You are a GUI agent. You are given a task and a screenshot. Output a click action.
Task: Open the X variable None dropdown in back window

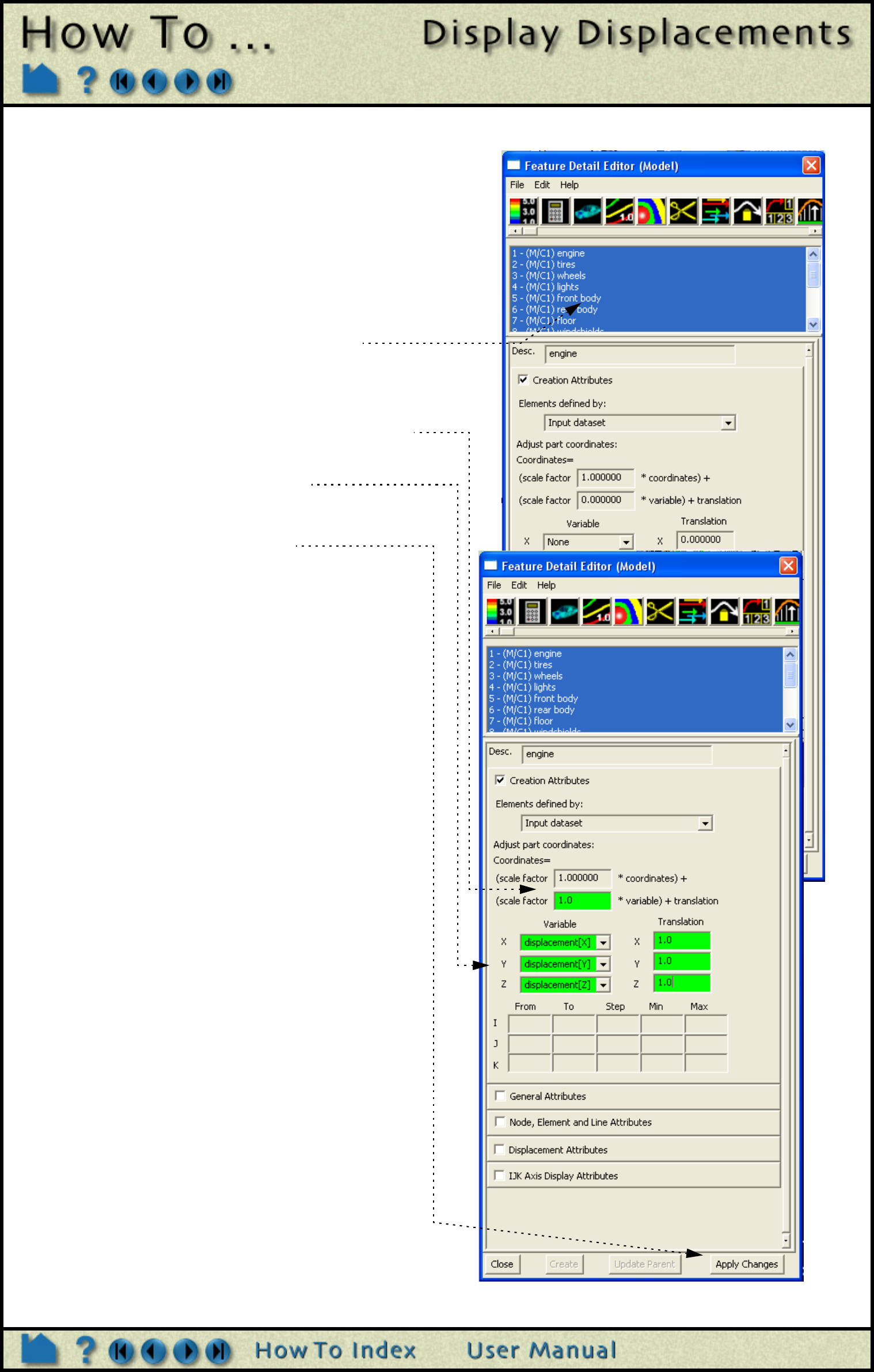tap(588, 542)
